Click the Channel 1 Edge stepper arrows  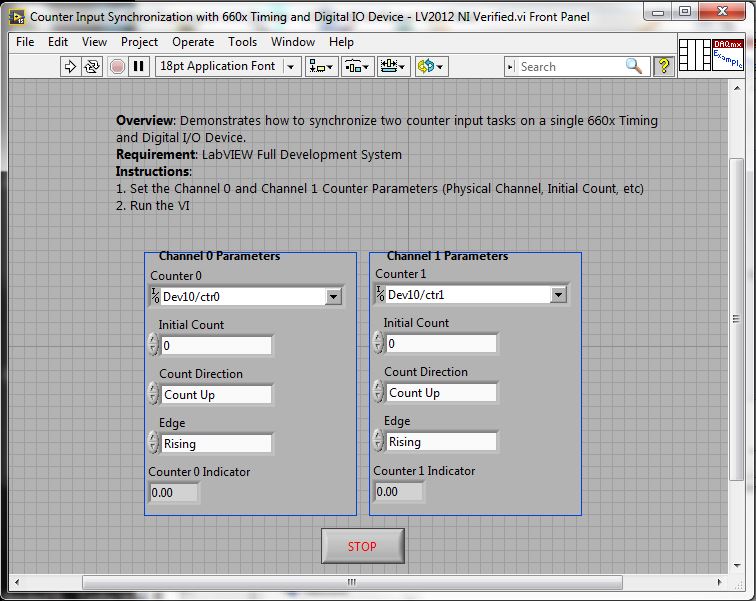coord(378,441)
